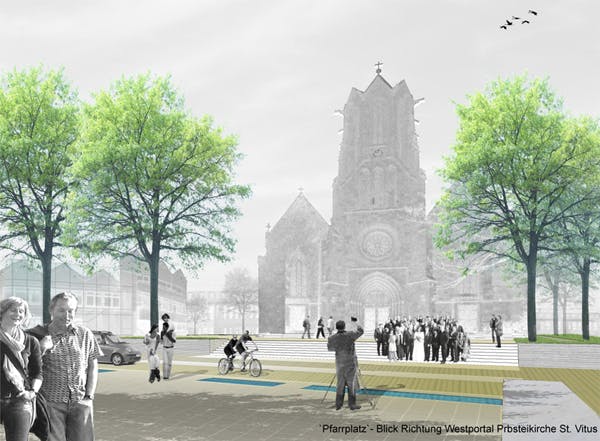This screenshot has width=600, height=441.
Task: Click the photographer standing behind the tripod
Action: click(346, 363)
